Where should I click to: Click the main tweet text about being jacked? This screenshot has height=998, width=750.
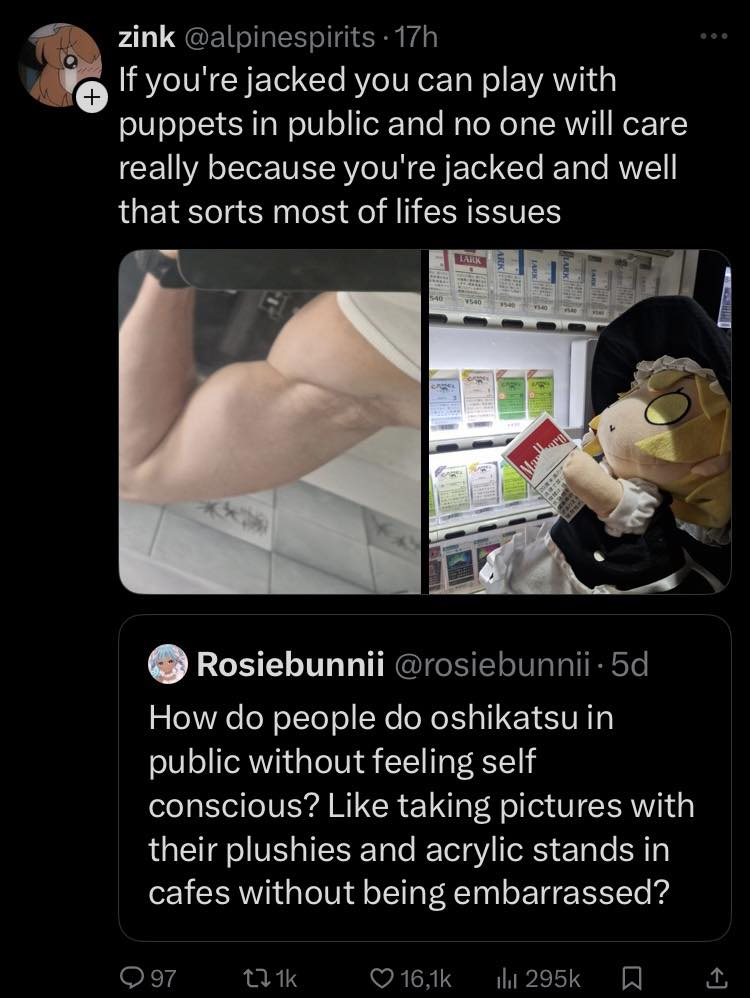(400, 145)
